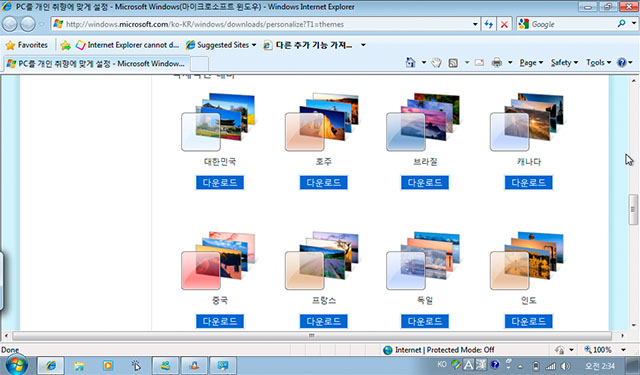Viewport: 640px width, 375px height.
Task: Click the Print icon
Action: coord(497,63)
